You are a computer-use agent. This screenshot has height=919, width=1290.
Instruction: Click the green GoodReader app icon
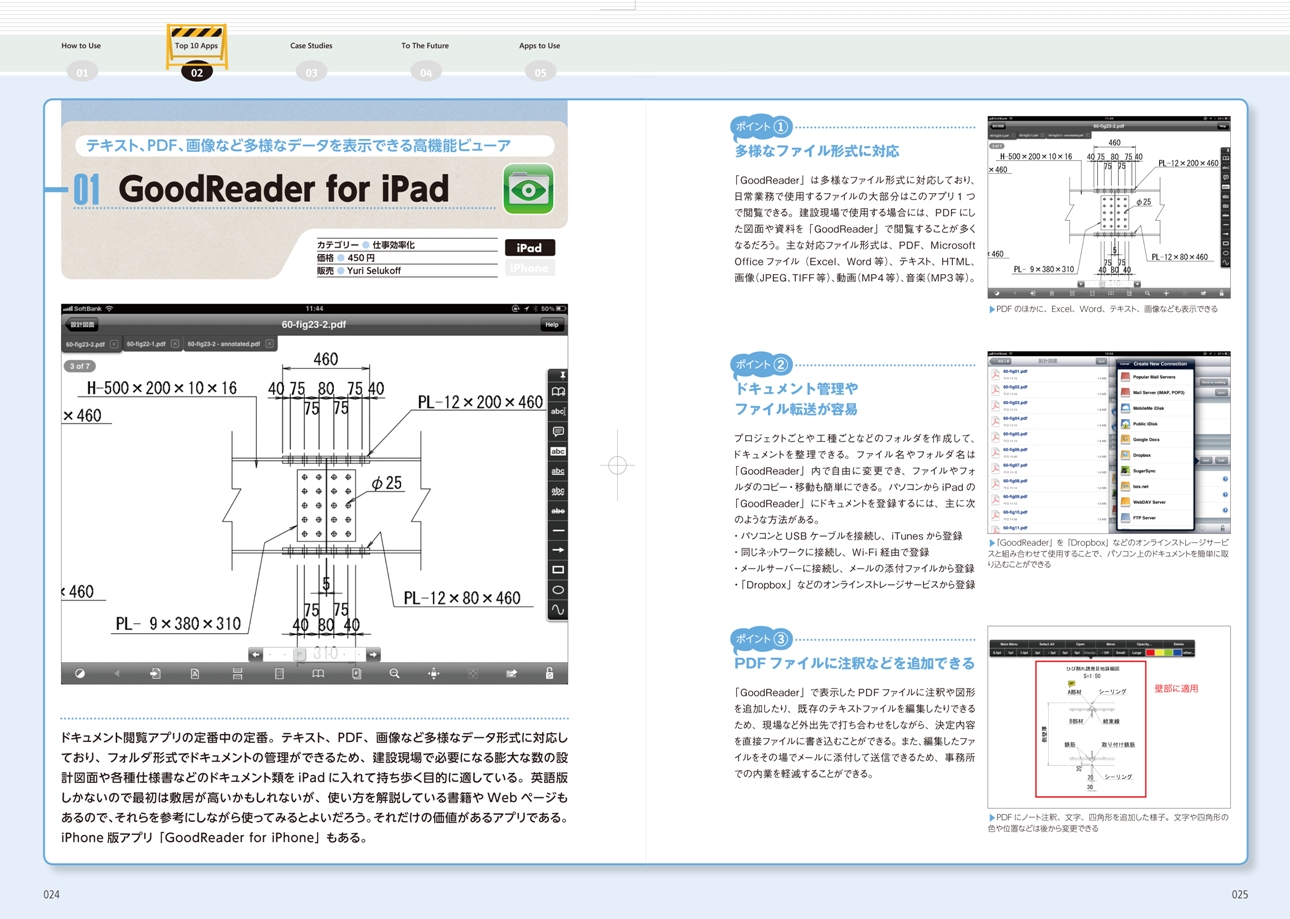click(x=528, y=188)
